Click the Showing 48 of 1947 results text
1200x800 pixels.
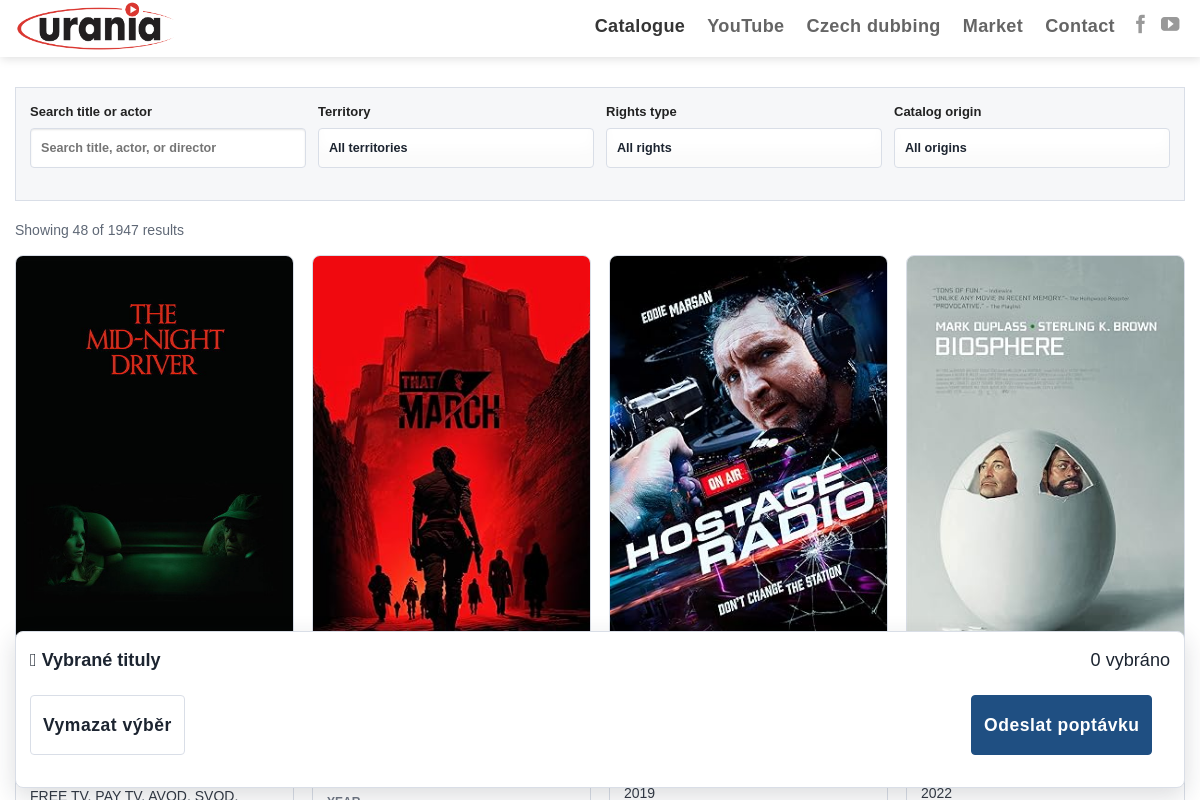coord(100,230)
